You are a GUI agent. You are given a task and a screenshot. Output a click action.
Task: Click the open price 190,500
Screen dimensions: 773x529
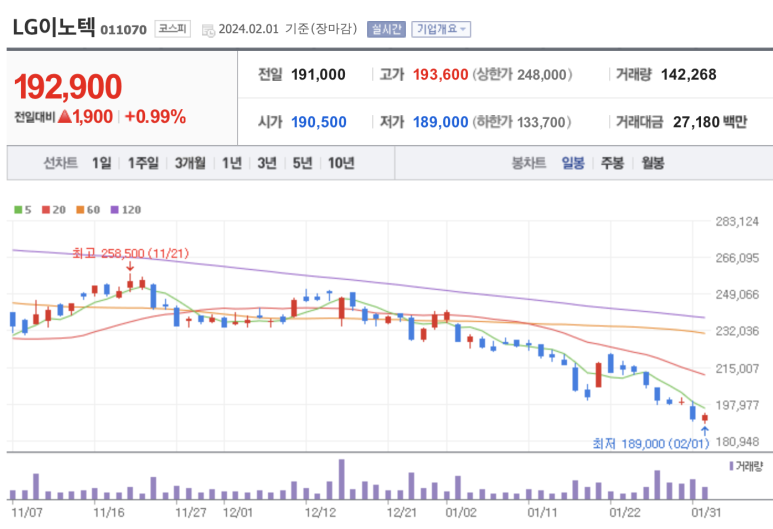click(x=318, y=122)
